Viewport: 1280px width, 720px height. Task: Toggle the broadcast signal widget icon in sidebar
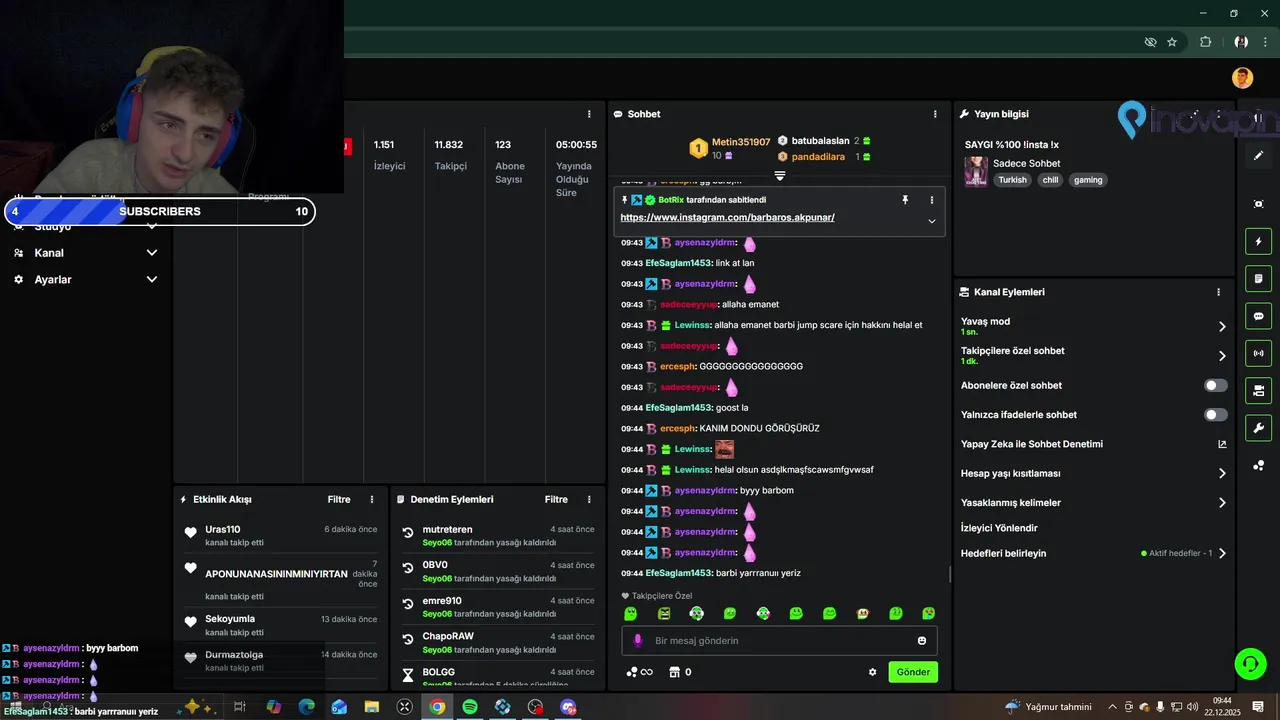[x=1258, y=353]
